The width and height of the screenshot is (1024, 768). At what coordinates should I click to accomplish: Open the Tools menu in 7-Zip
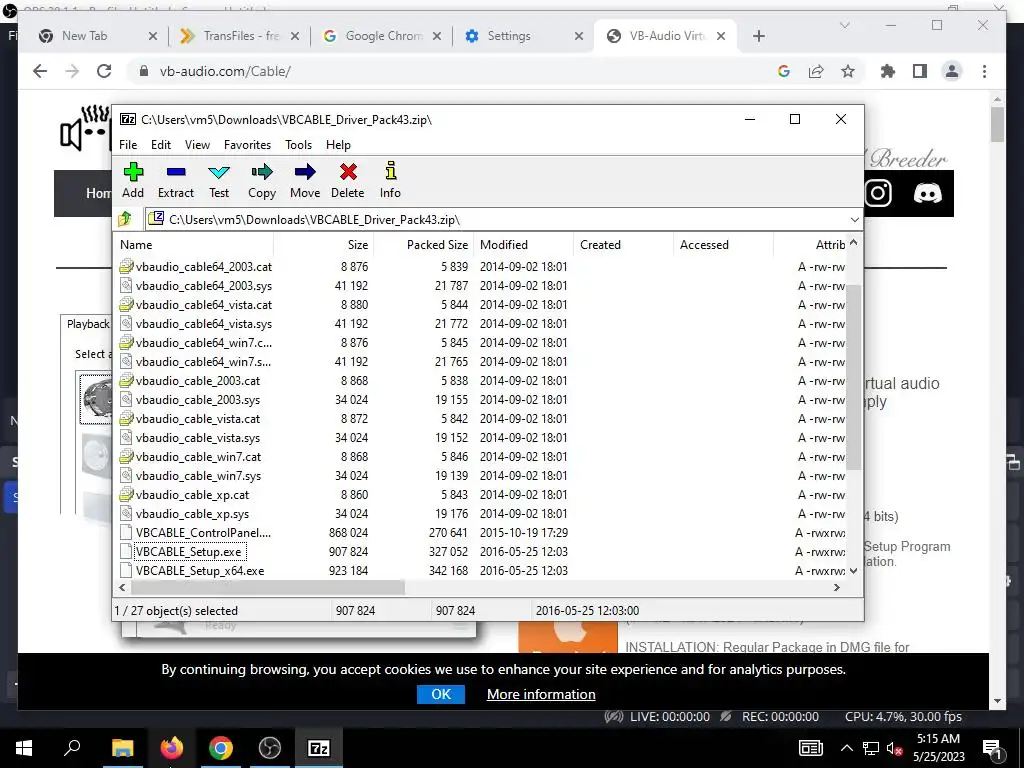[x=298, y=145]
